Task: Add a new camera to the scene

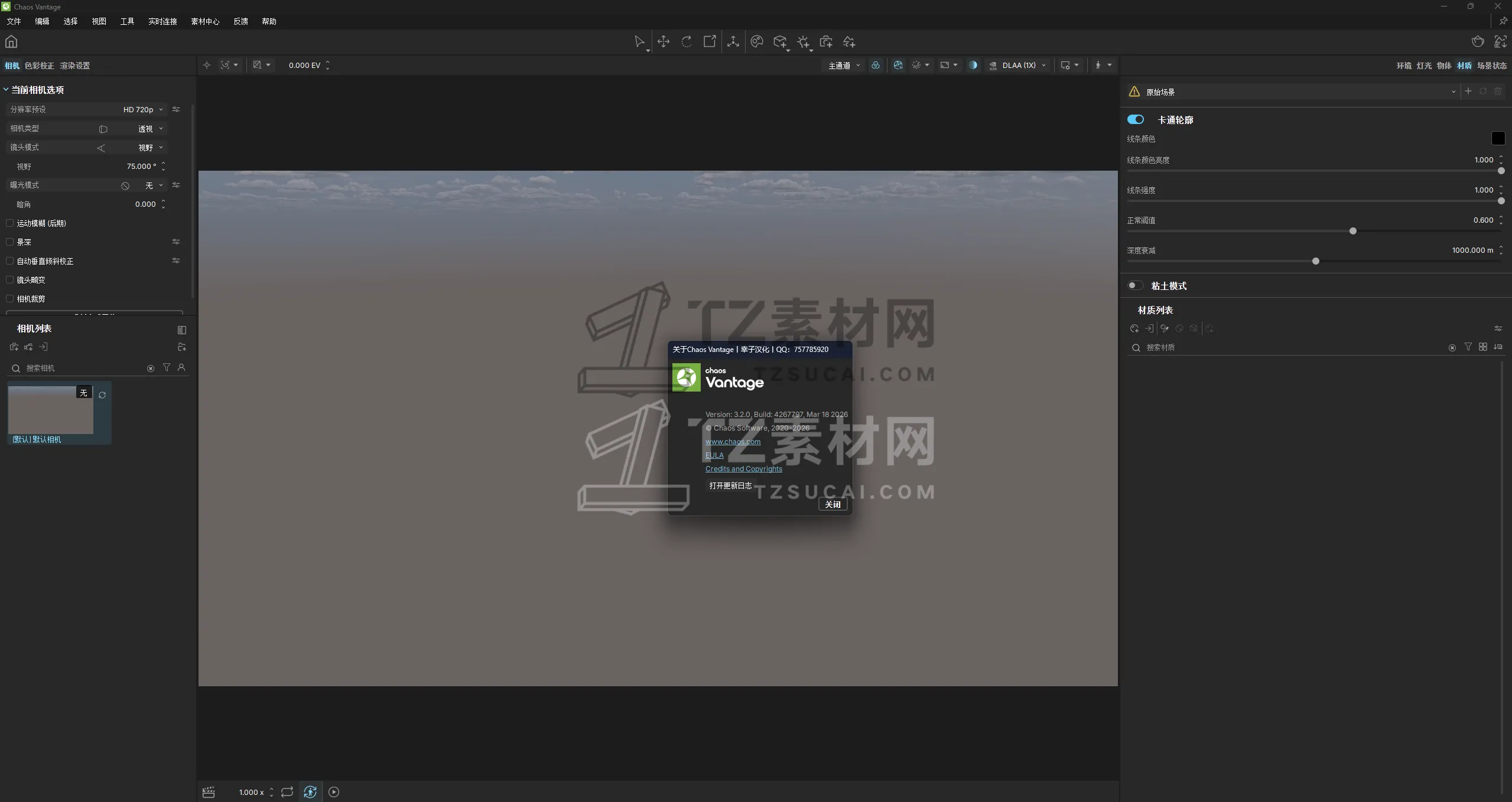Action: [x=826, y=41]
